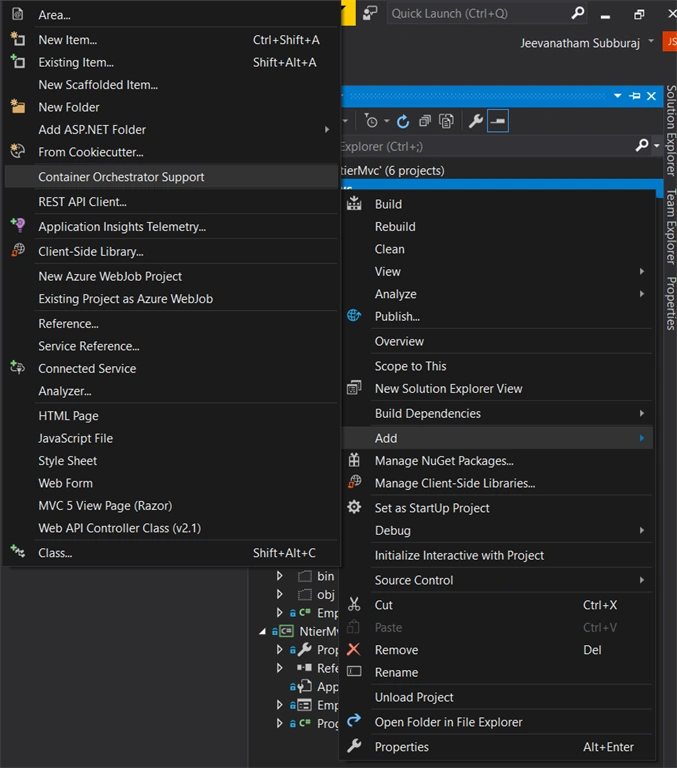Open Solution Explorer window options dropdown
The image size is (677, 768).
pyautogui.click(x=618, y=96)
